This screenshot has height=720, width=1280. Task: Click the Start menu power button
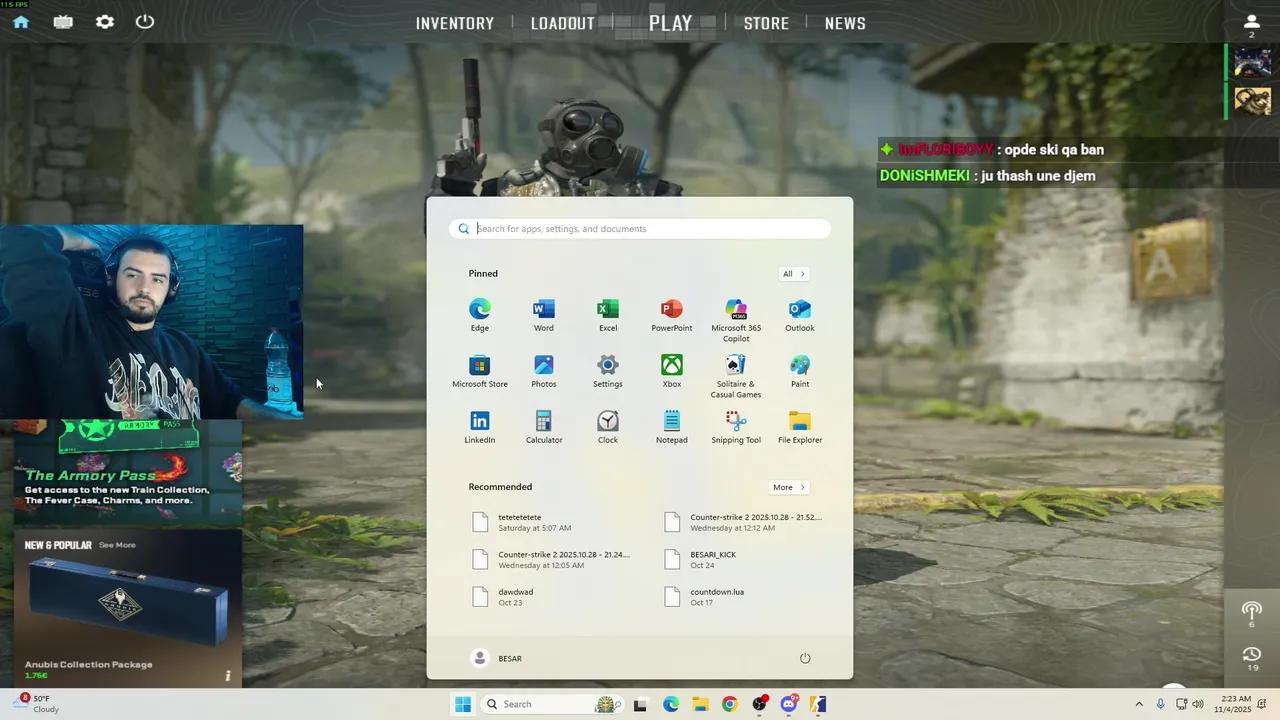(805, 658)
